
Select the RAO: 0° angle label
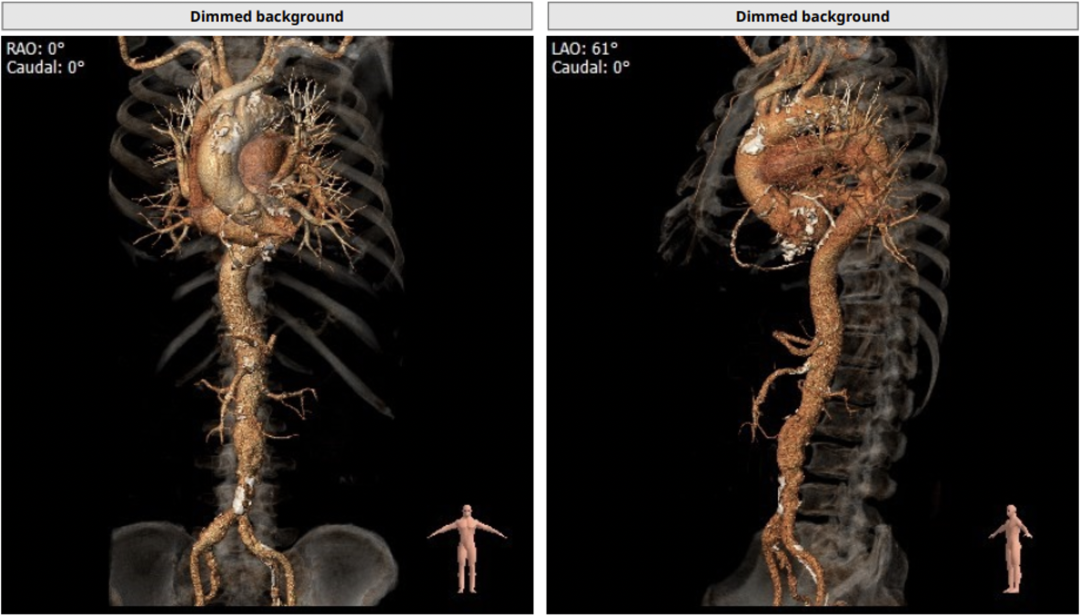(36, 48)
